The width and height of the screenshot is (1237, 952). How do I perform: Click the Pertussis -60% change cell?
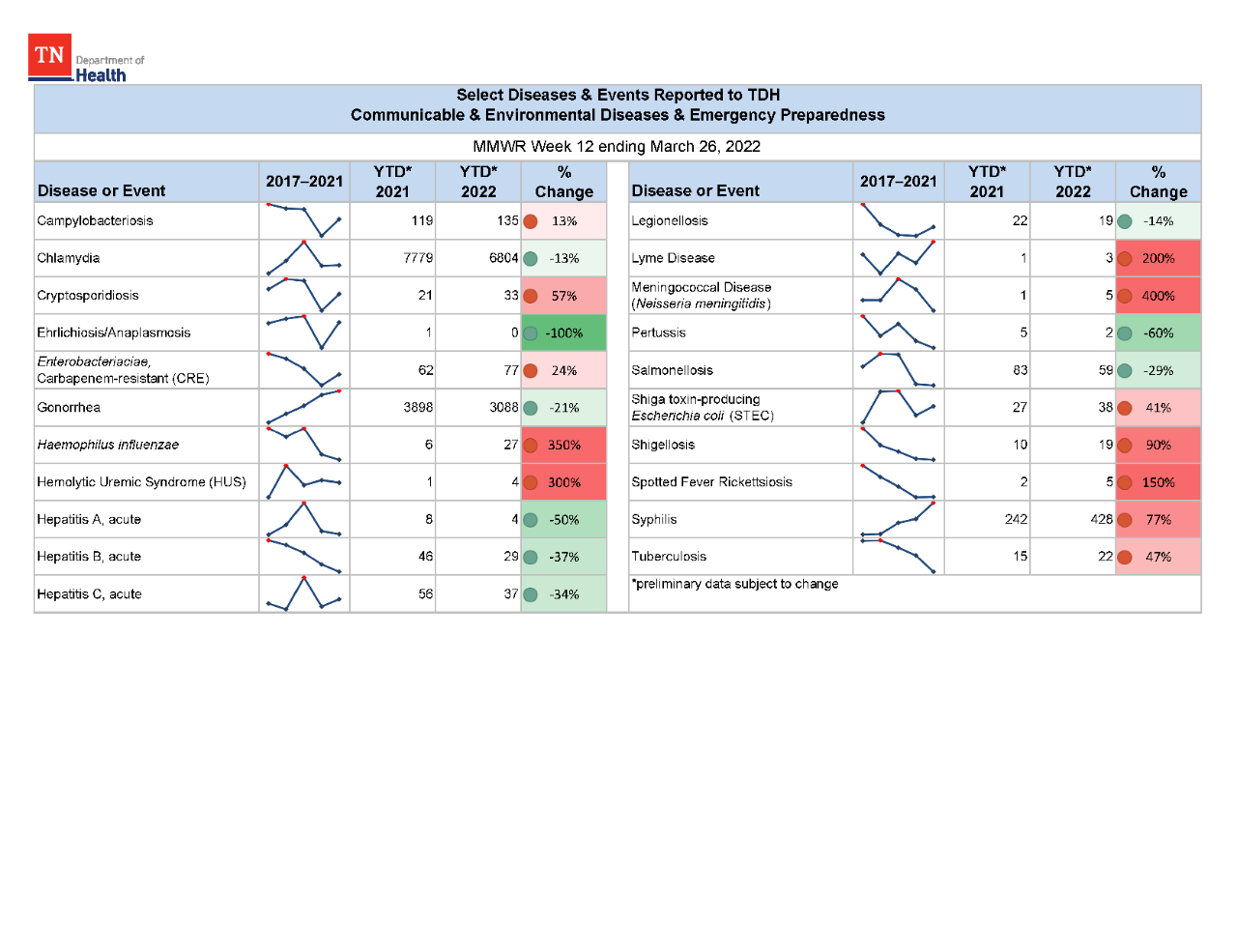(1158, 332)
